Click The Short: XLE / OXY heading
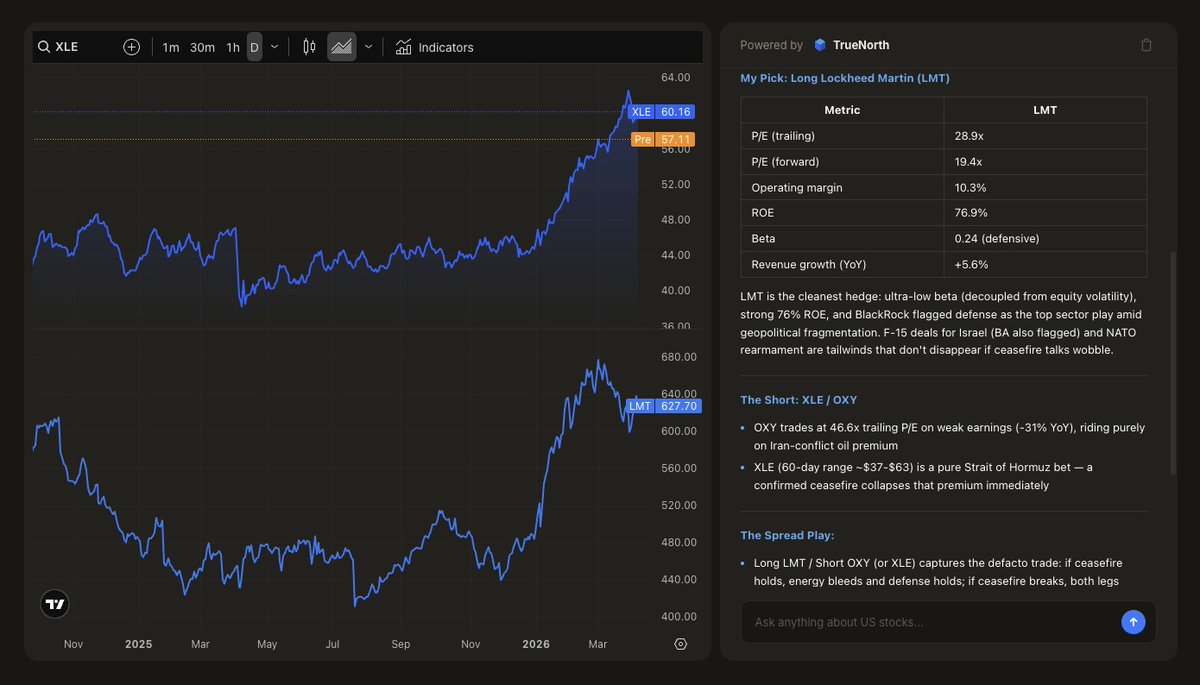Image resolution: width=1200 pixels, height=685 pixels. 798,400
